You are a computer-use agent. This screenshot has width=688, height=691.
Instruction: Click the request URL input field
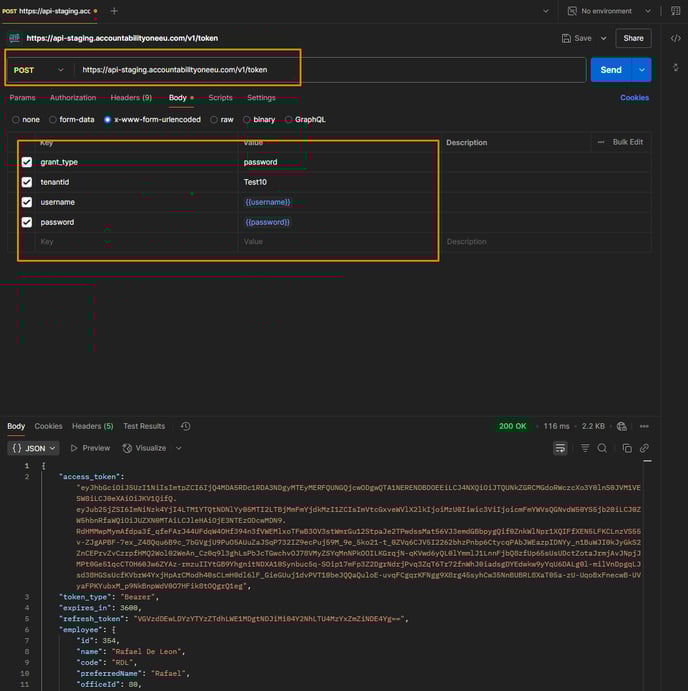click(331, 70)
